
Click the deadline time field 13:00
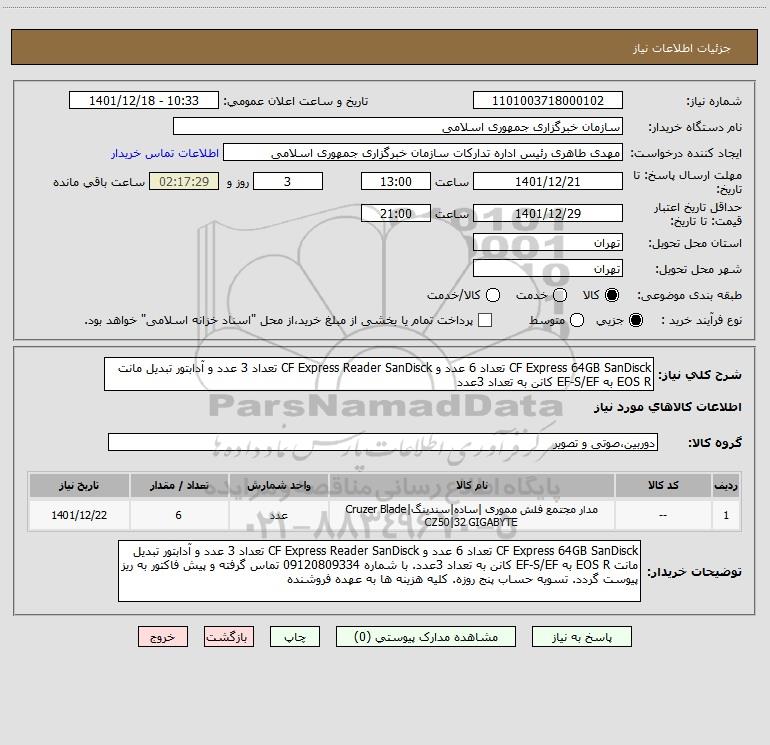[396, 182]
